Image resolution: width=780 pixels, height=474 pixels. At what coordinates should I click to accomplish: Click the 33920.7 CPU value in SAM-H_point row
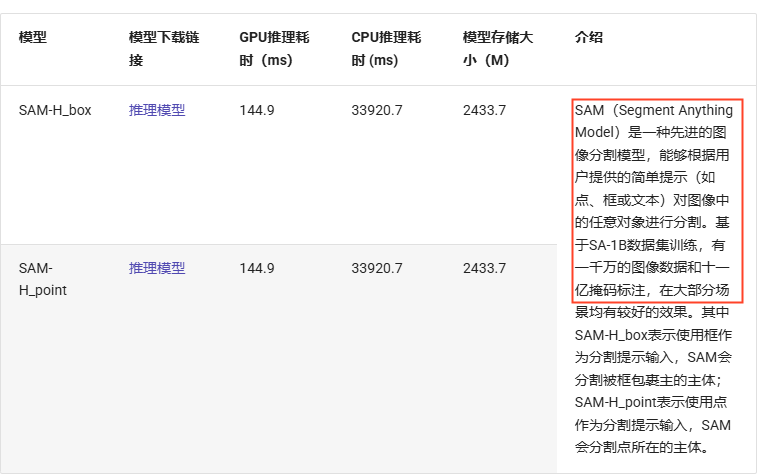click(377, 268)
